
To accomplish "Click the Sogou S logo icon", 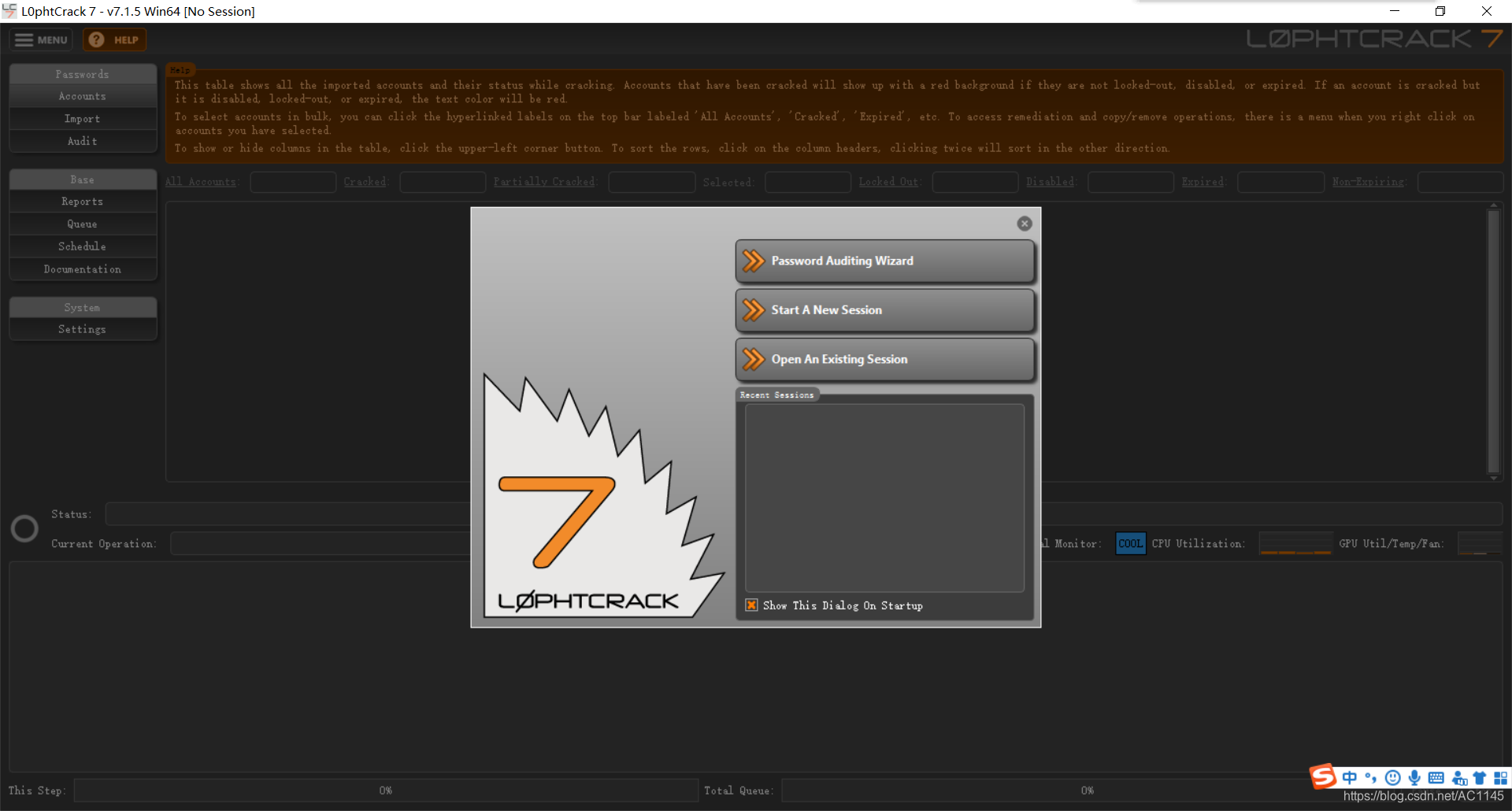I will click(x=1323, y=776).
